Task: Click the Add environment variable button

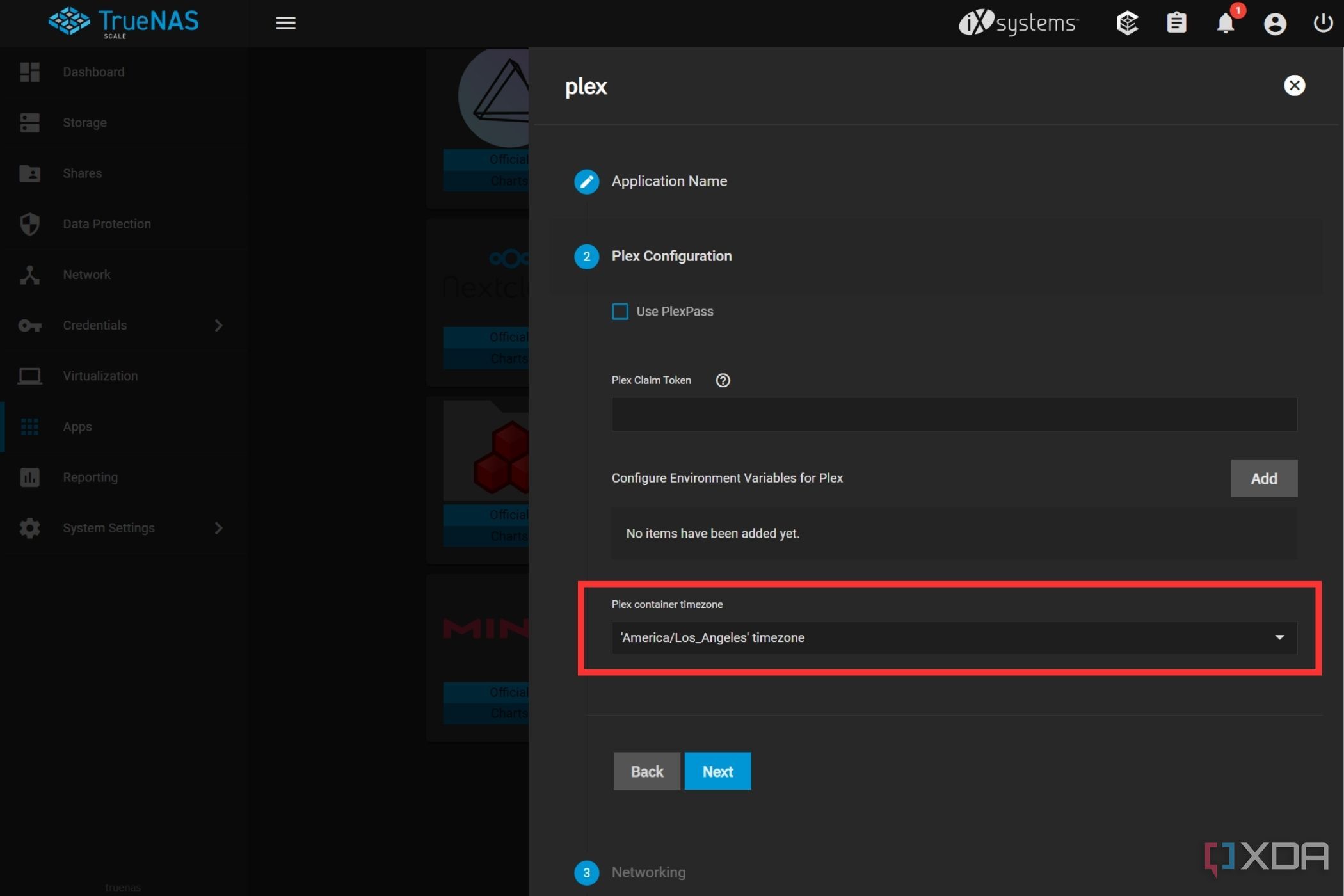Action: [x=1264, y=478]
